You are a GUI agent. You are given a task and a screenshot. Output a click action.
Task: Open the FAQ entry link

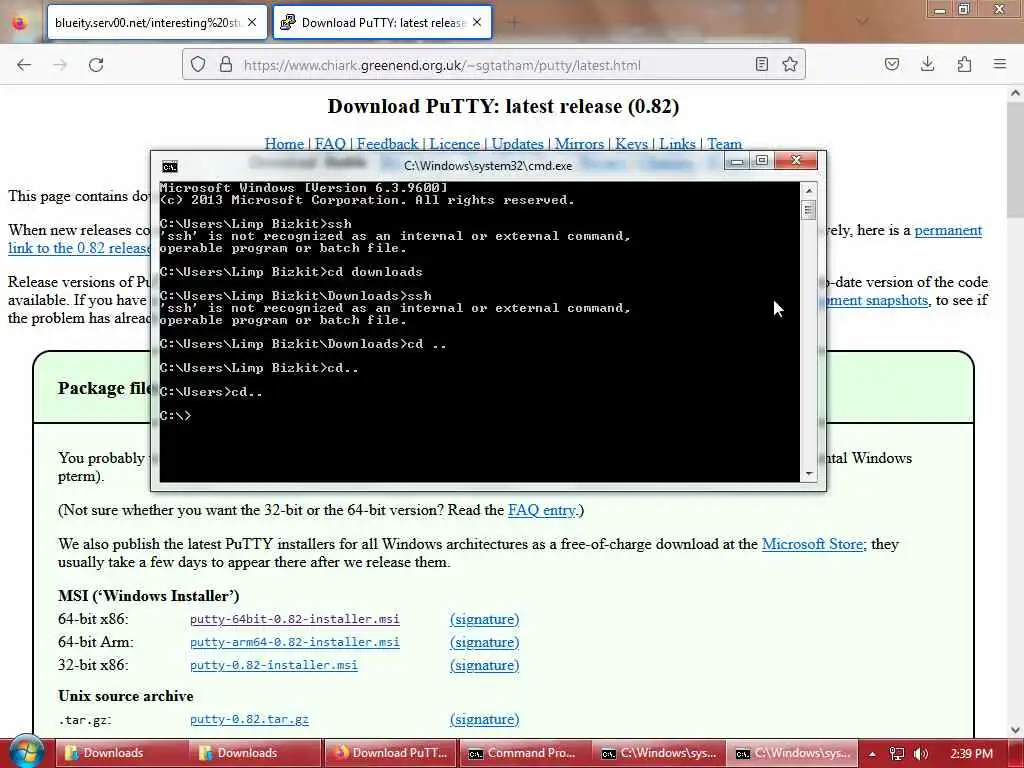(542, 510)
